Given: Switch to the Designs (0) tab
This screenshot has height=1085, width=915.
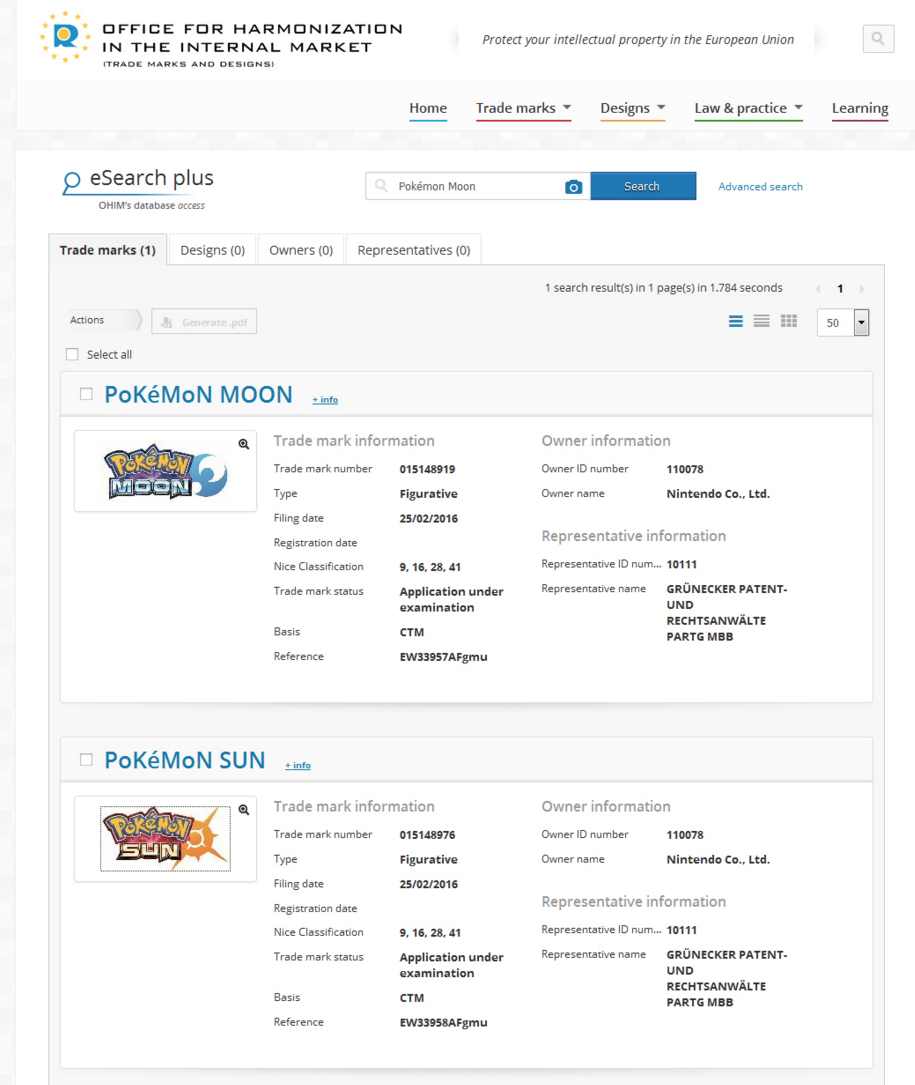Looking at the screenshot, I should [x=212, y=250].
